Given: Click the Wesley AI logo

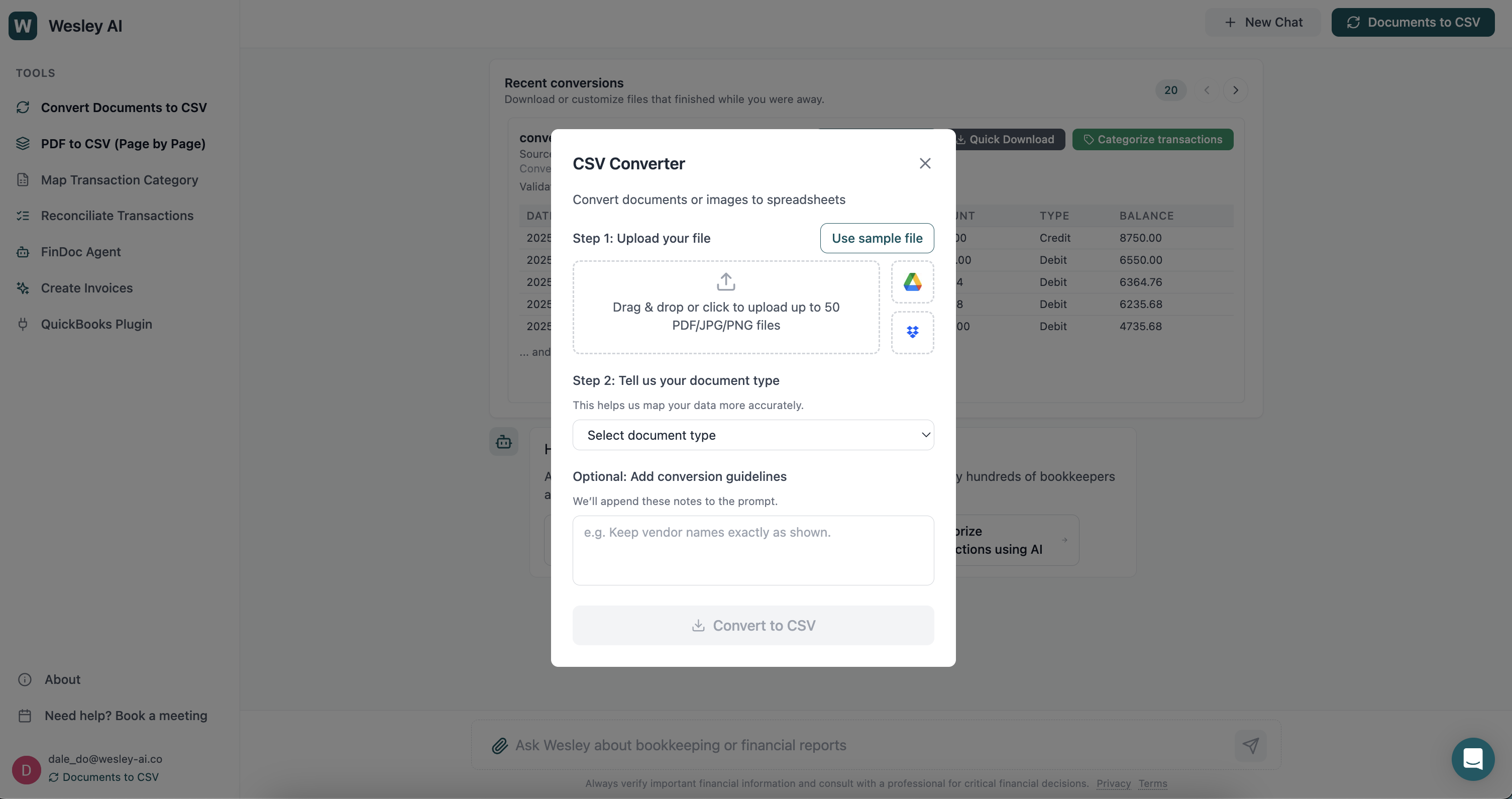Looking at the screenshot, I should pos(23,26).
